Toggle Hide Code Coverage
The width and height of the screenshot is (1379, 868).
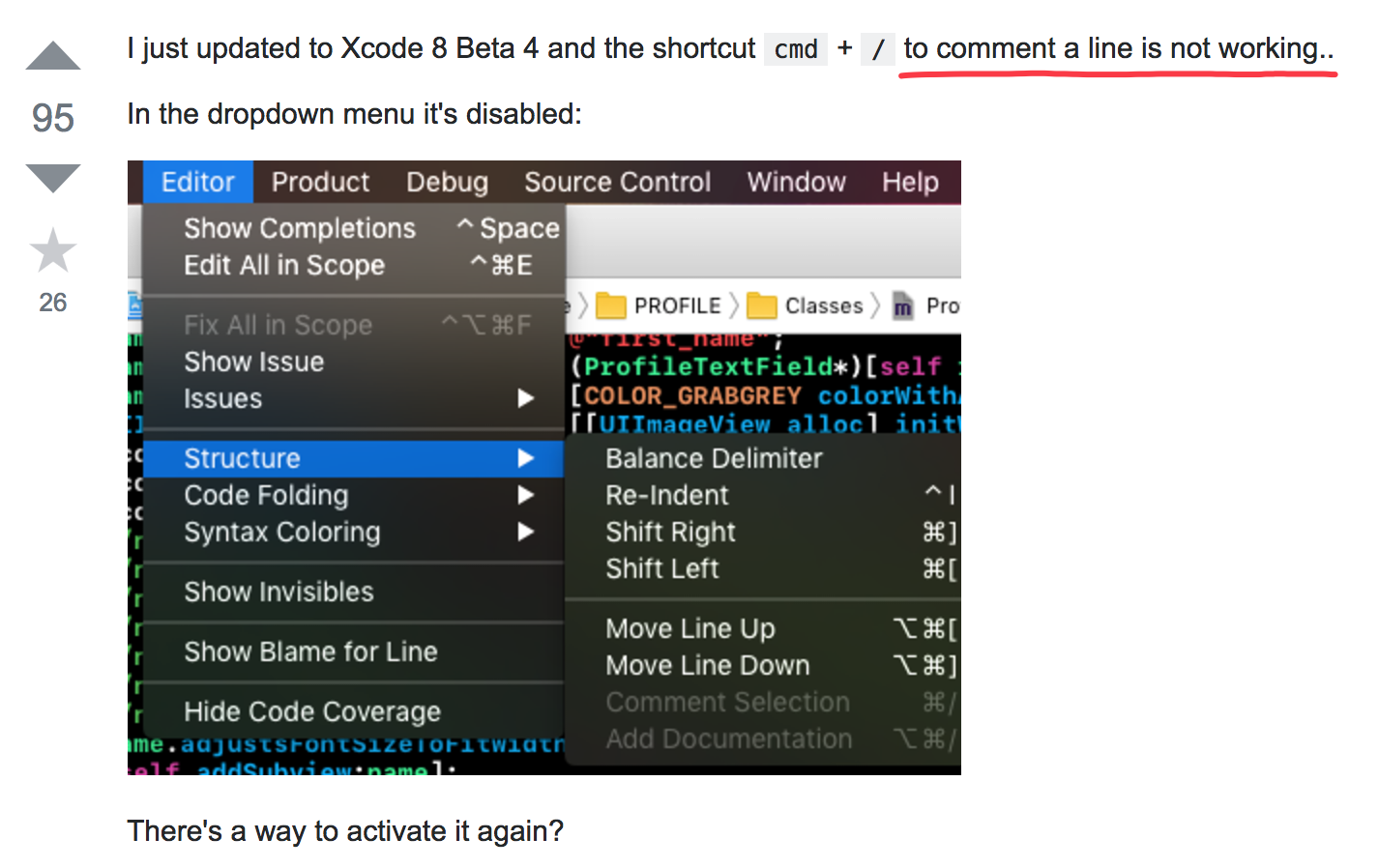point(354,711)
